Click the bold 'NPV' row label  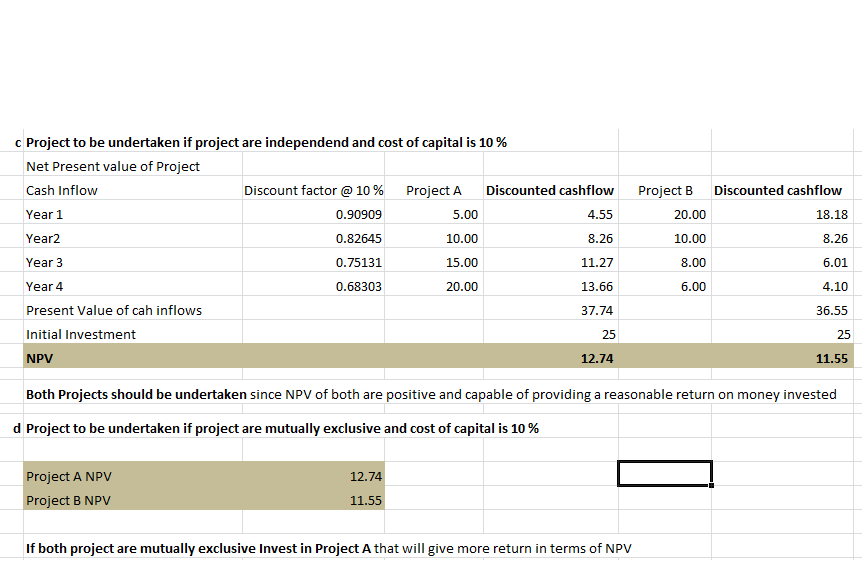[40, 357]
